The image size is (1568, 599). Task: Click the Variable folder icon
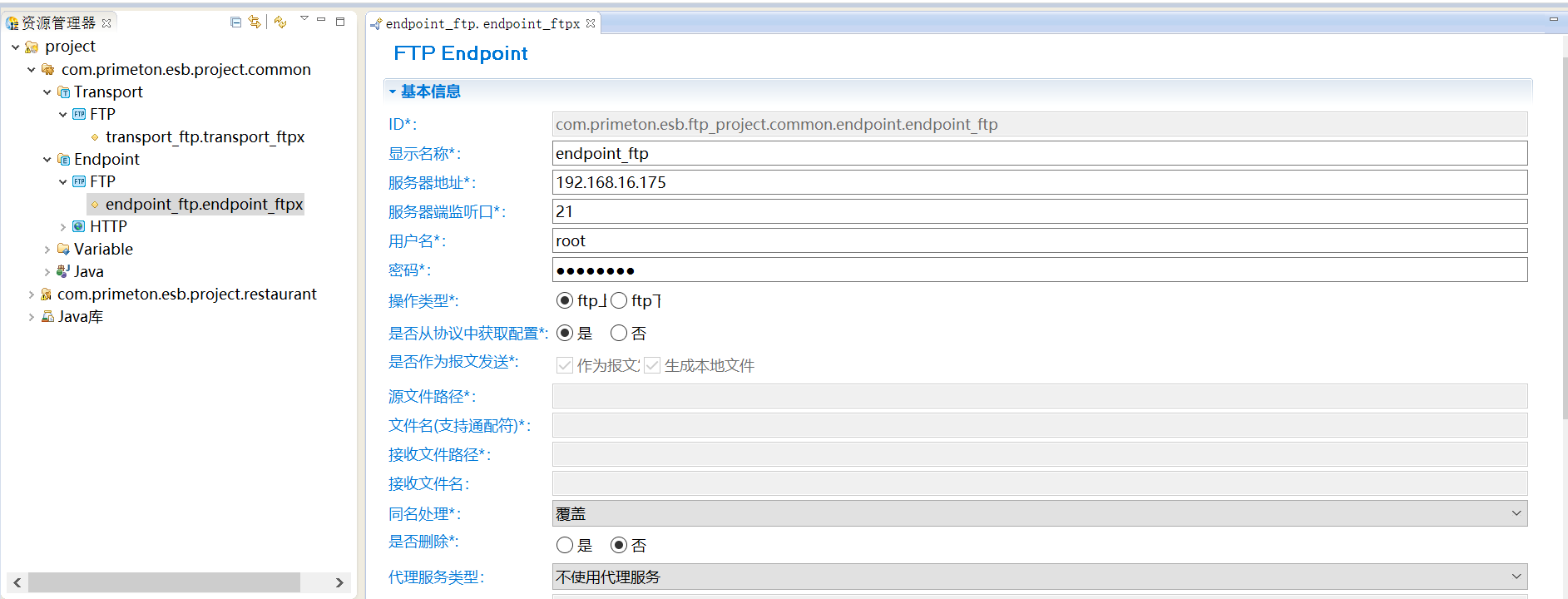[x=63, y=249]
